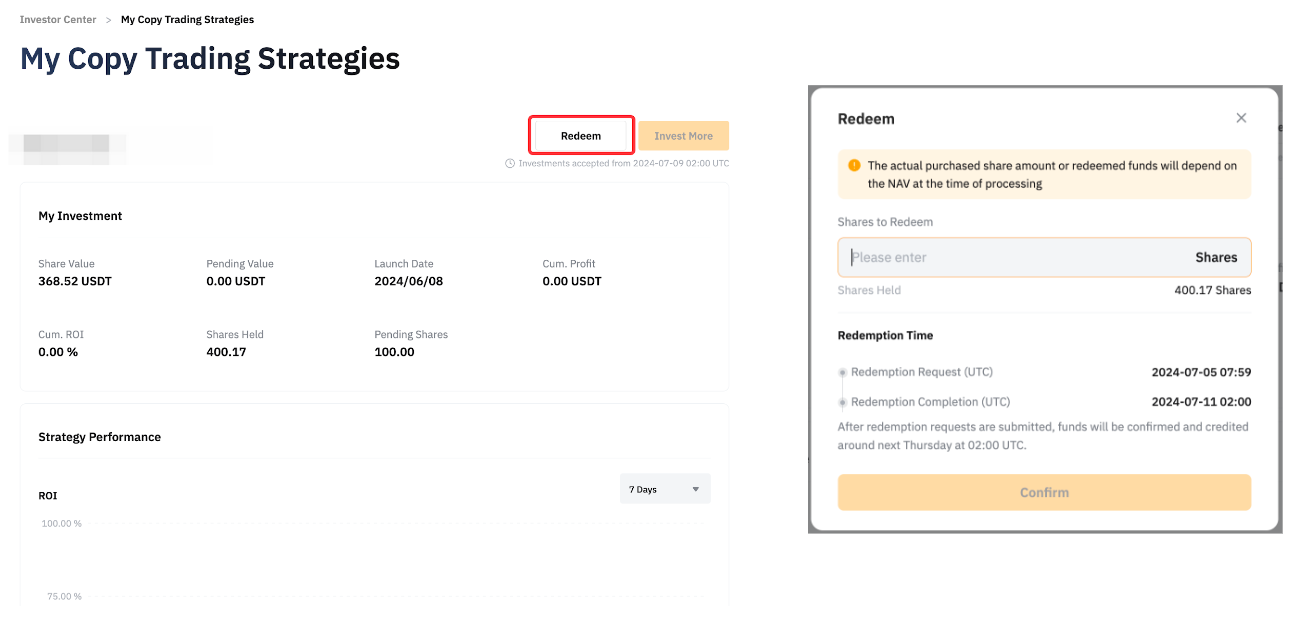Click the blurred strategy name

pos(70,147)
